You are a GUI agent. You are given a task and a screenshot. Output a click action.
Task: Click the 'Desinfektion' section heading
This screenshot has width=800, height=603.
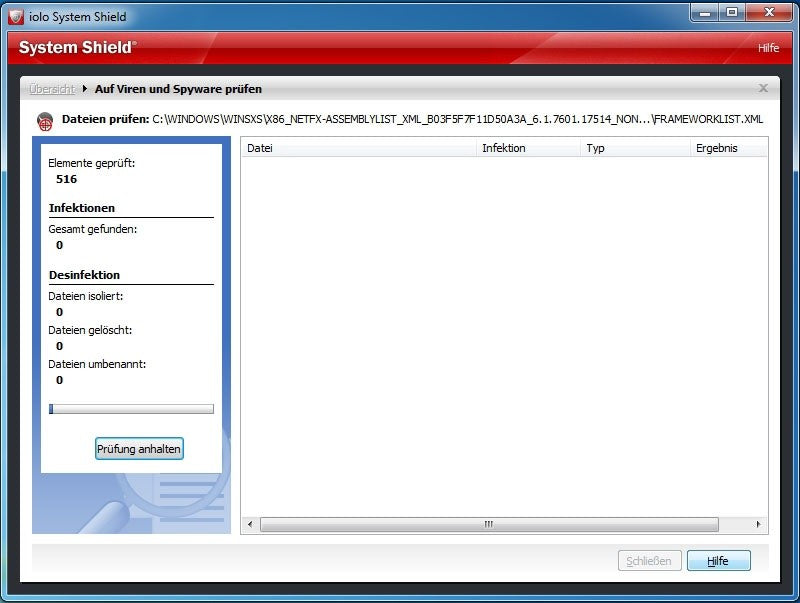click(x=84, y=274)
